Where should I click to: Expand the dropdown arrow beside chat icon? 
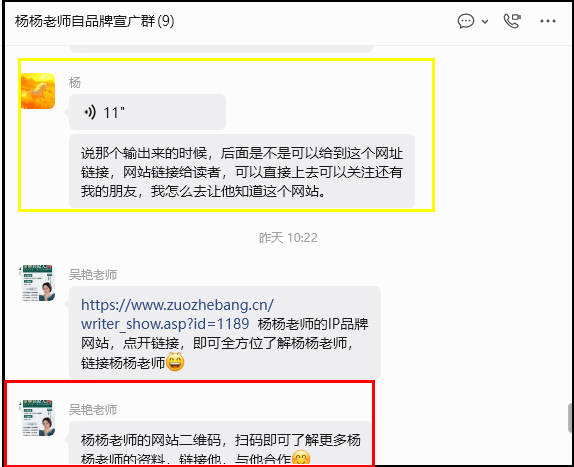pos(485,22)
